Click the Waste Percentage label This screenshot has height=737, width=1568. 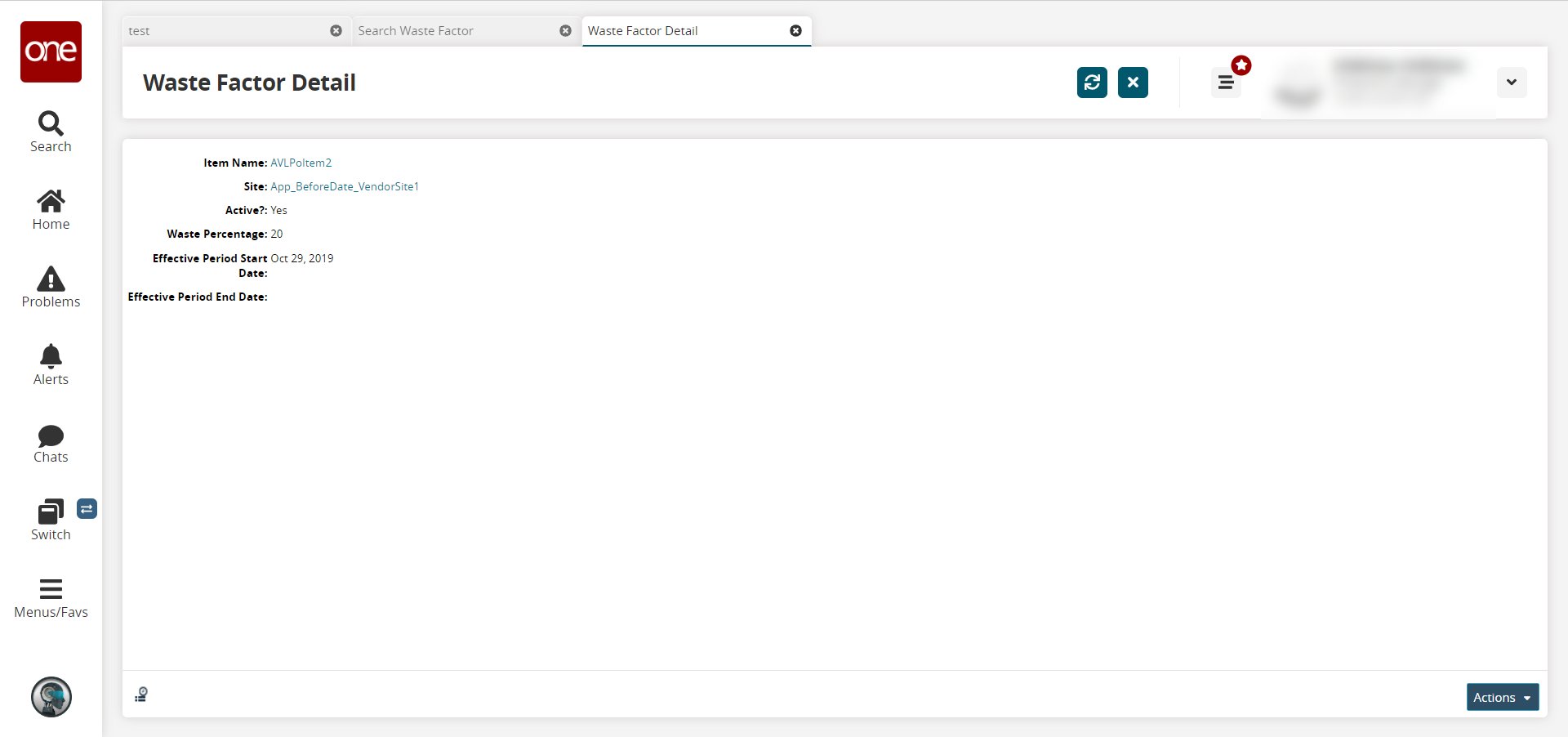pos(217,234)
